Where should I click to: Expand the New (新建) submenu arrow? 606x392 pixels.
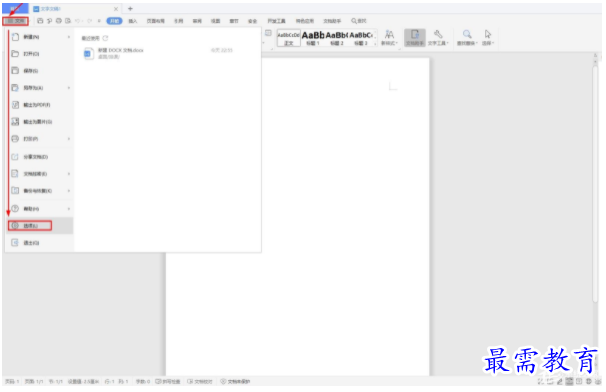(69, 37)
